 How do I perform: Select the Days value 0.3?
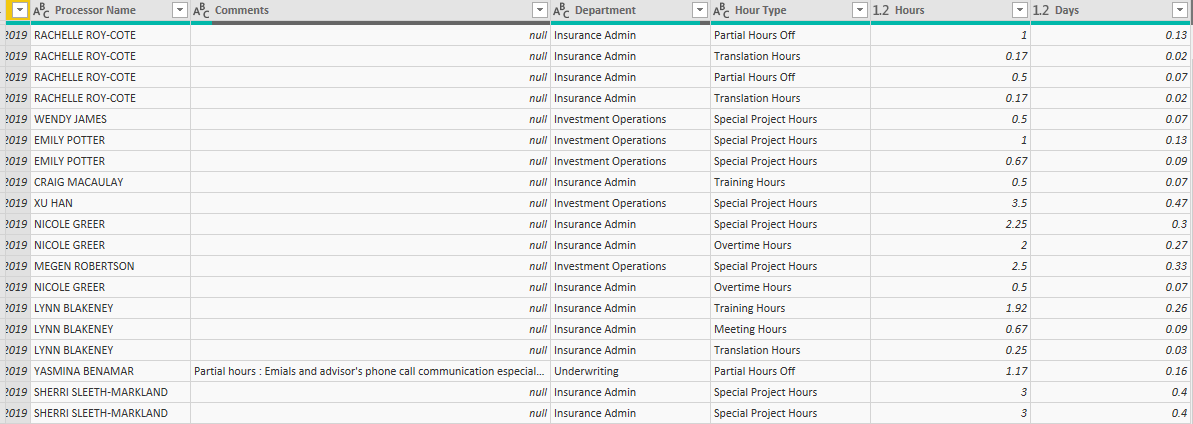click(x=1111, y=225)
